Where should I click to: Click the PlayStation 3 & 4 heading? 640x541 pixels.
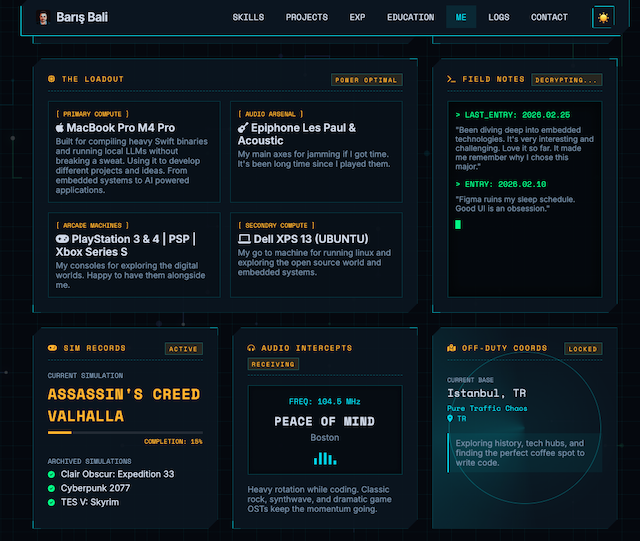(x=126, y=245)
